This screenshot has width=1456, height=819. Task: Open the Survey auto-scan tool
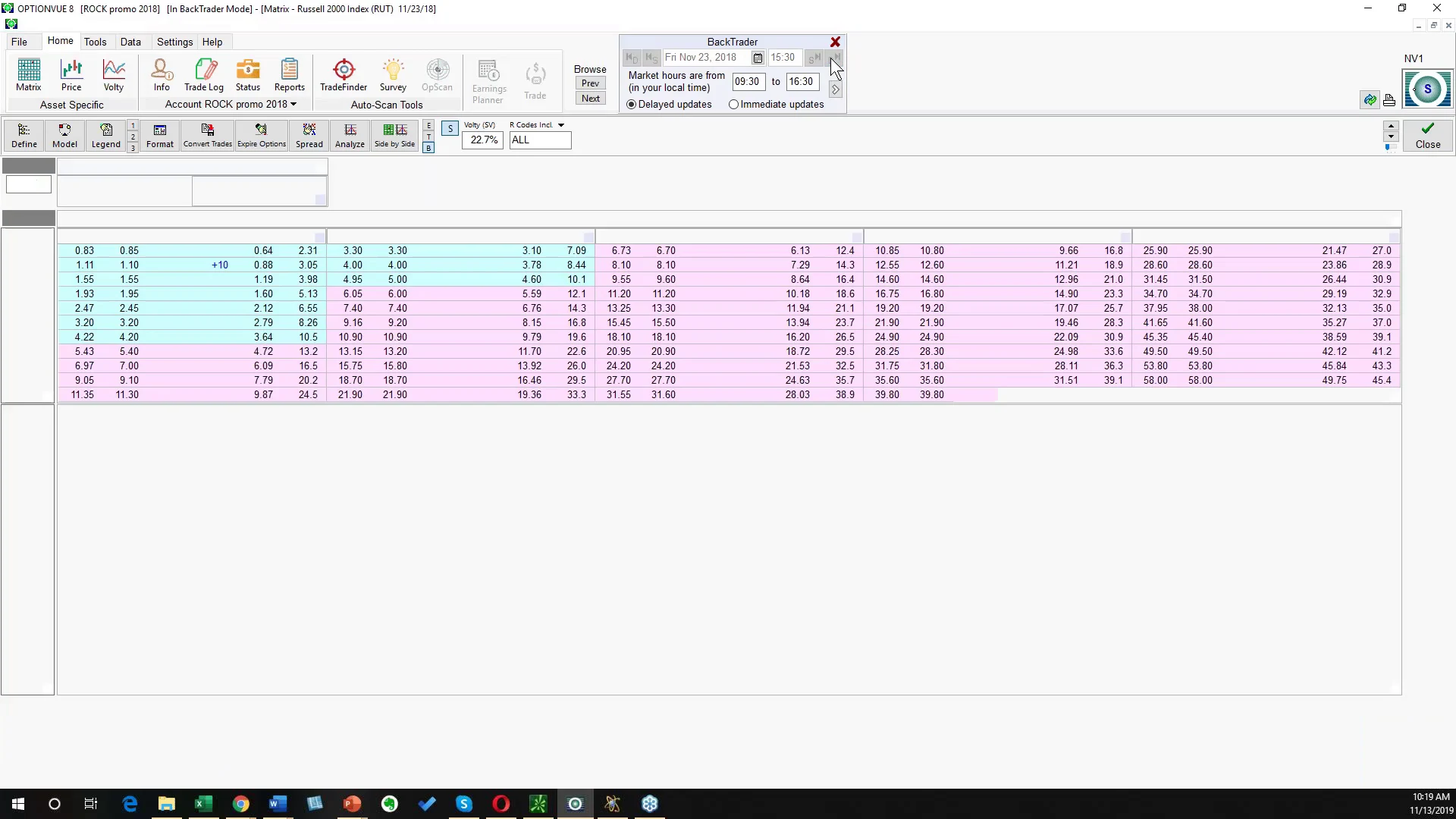(x=393, y=75)
